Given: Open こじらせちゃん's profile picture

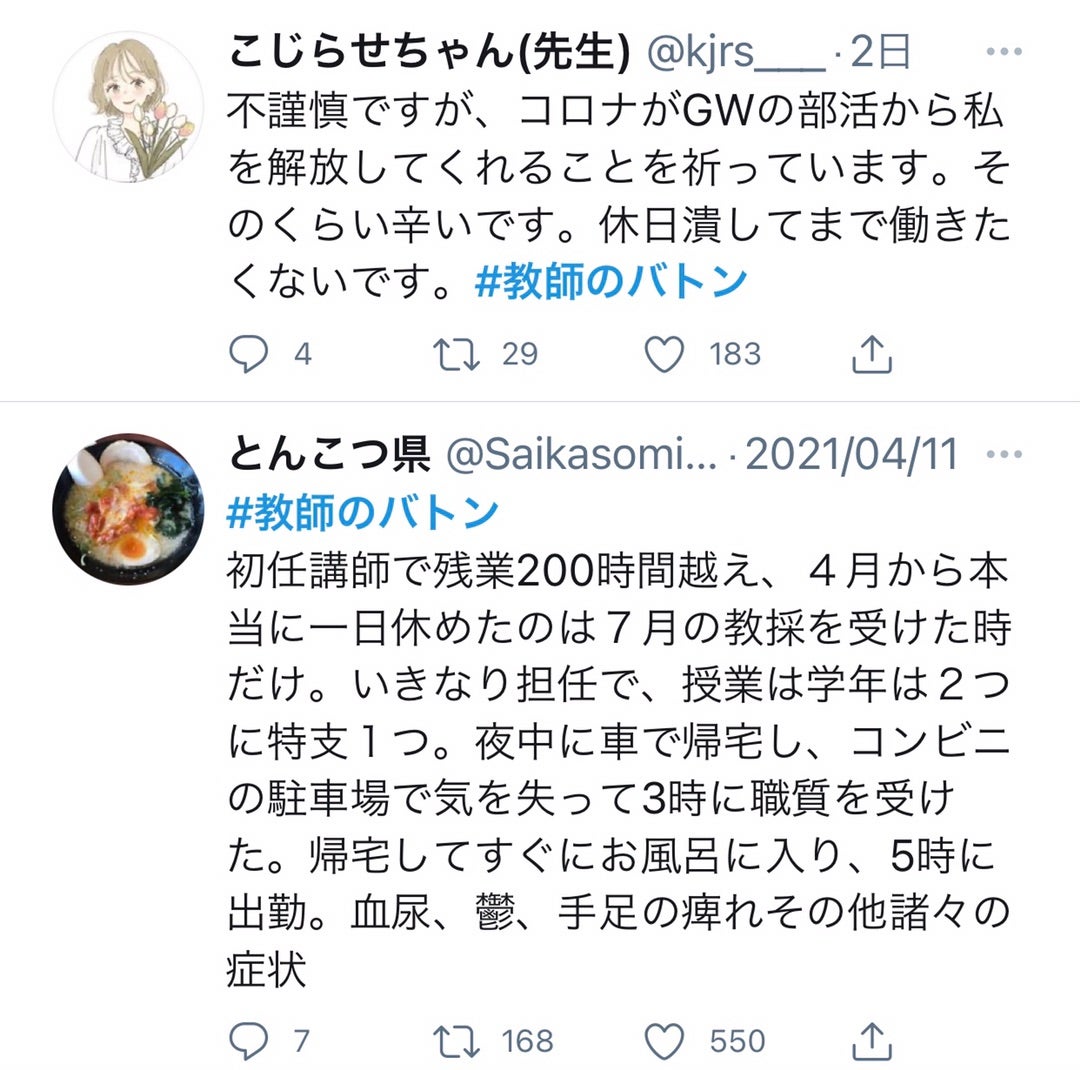Looking at the screenshot, I should [128, 107].
